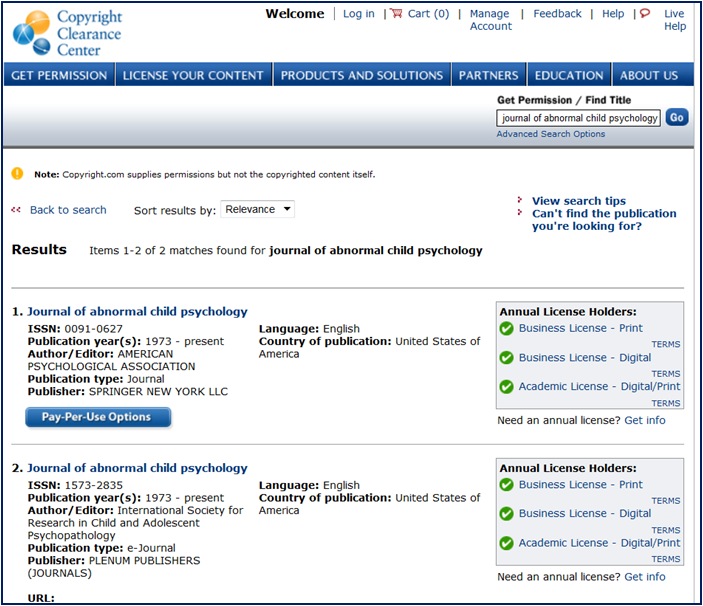Click the Live Help chat bubble icon
703x606 pixels.
(645, 14)
